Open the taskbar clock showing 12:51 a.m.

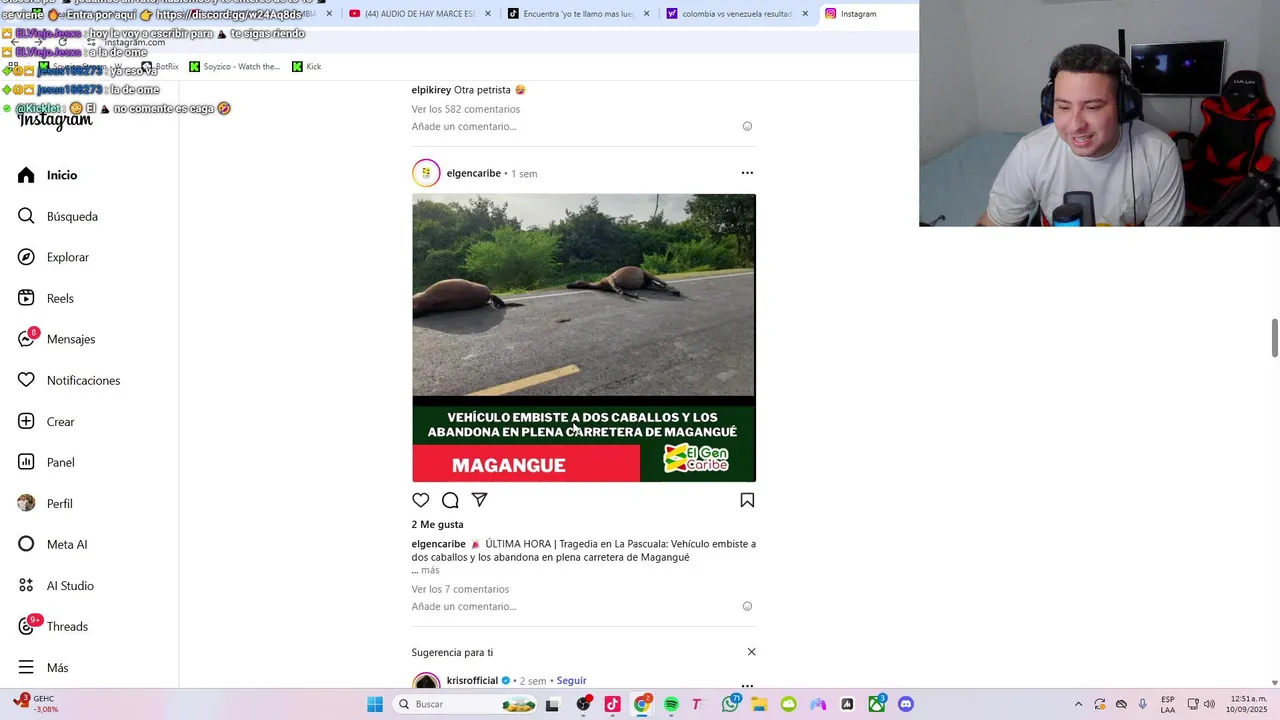(1247, 704)
